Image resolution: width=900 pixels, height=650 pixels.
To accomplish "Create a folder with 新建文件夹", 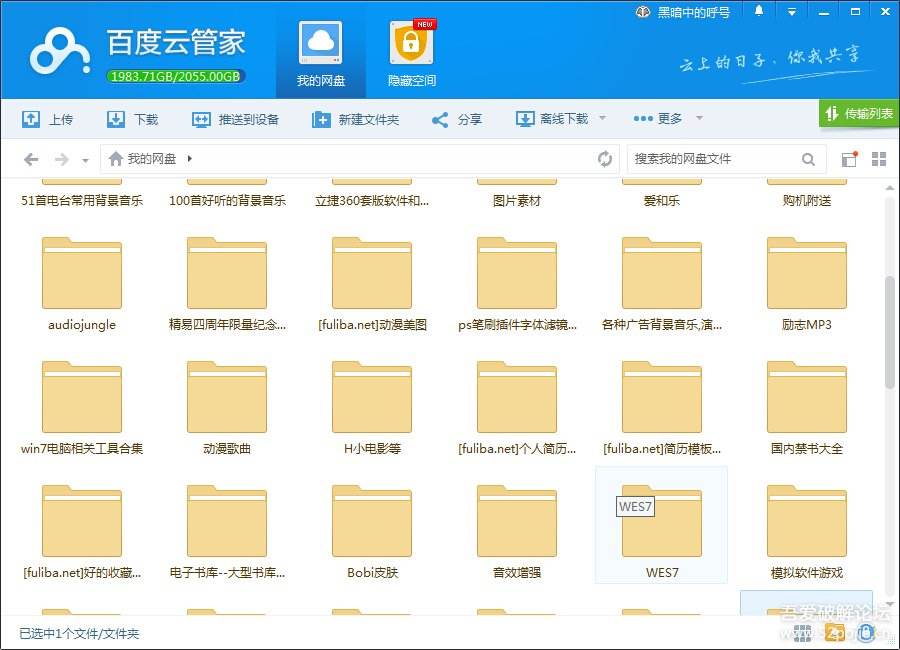I will tap(355, 119).
